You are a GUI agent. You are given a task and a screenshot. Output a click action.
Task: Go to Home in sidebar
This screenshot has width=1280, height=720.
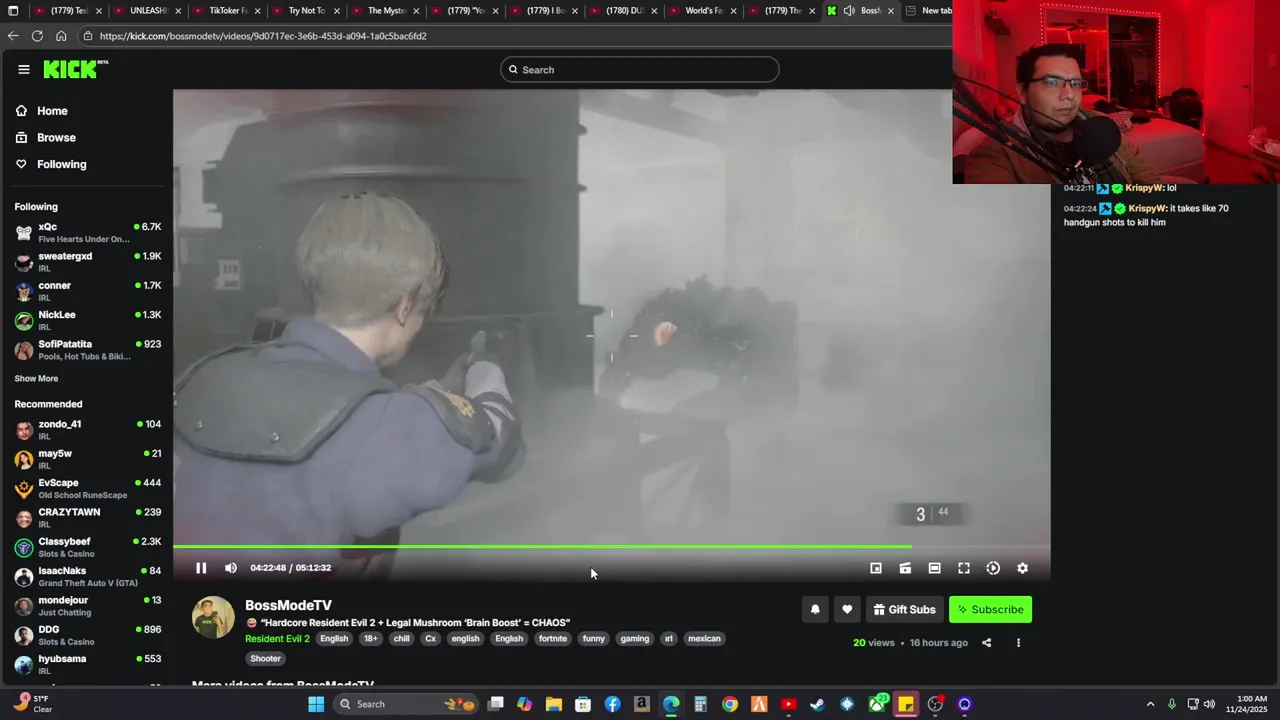coord(52,111)
